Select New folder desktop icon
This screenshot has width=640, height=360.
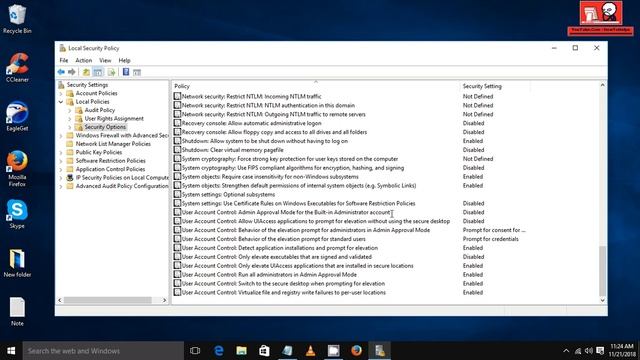click(x=17, y=262)
